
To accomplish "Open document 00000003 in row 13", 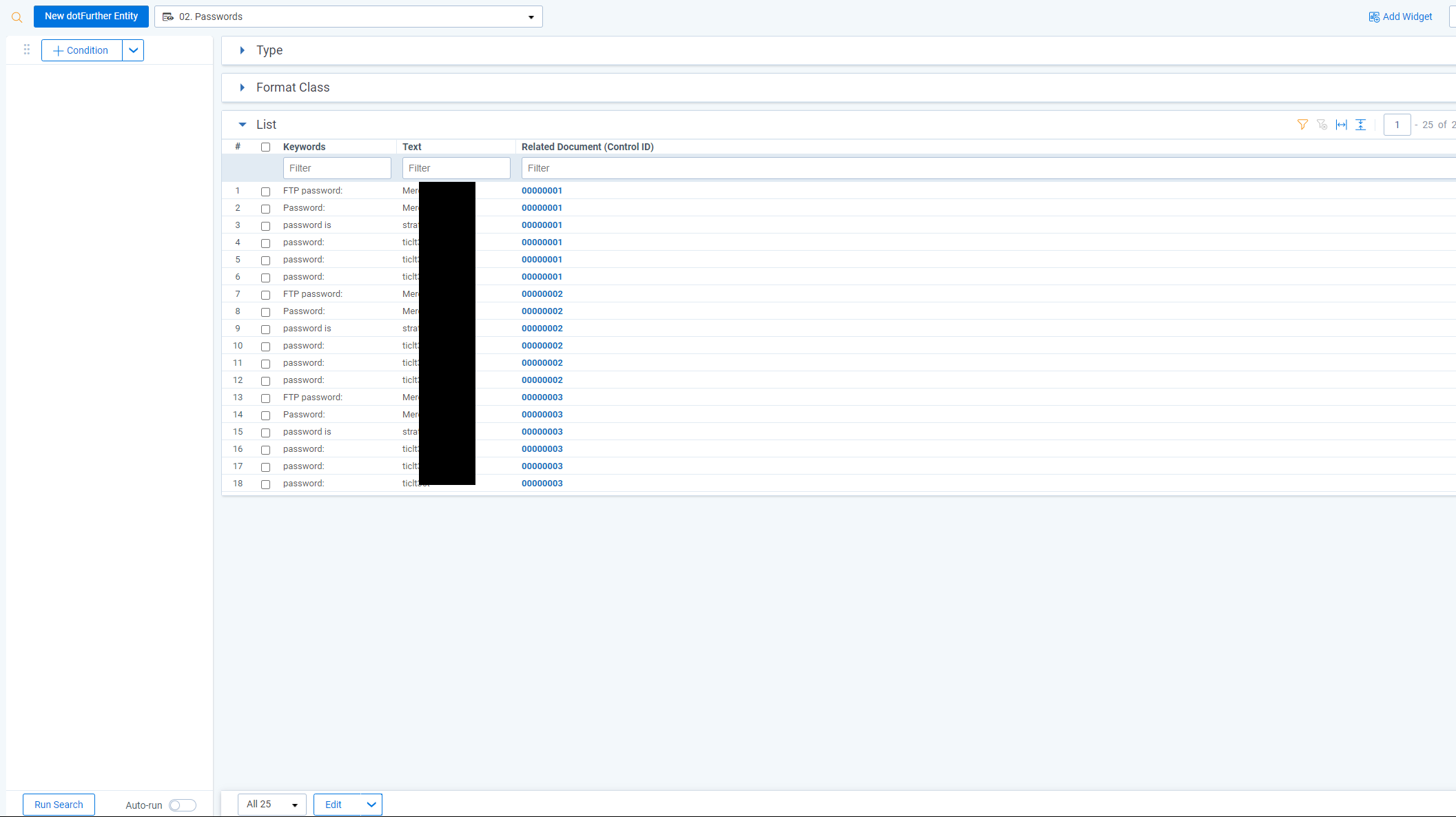I will point(542,397).
